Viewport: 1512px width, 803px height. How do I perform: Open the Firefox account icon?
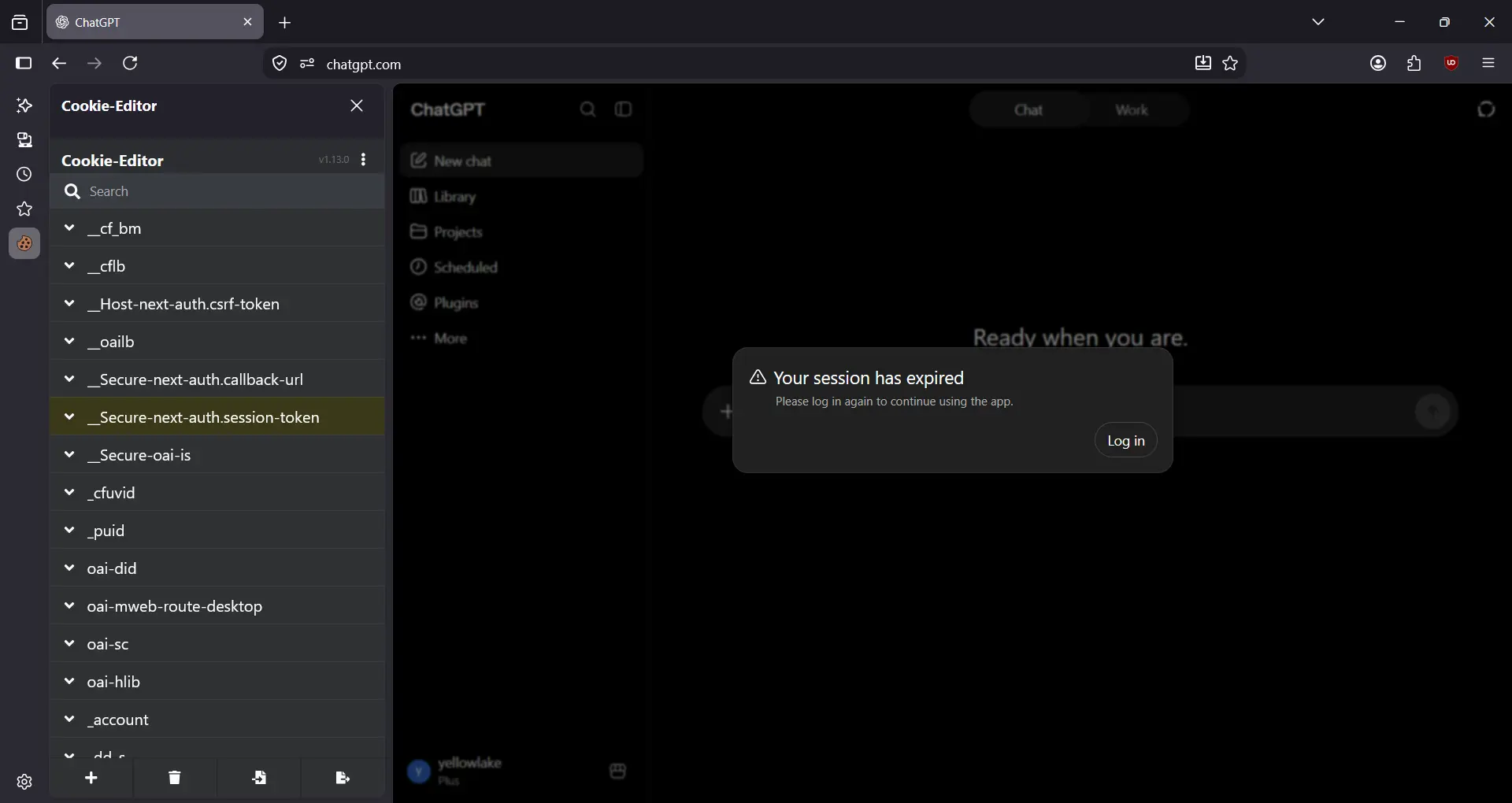tap(1378, 63)
